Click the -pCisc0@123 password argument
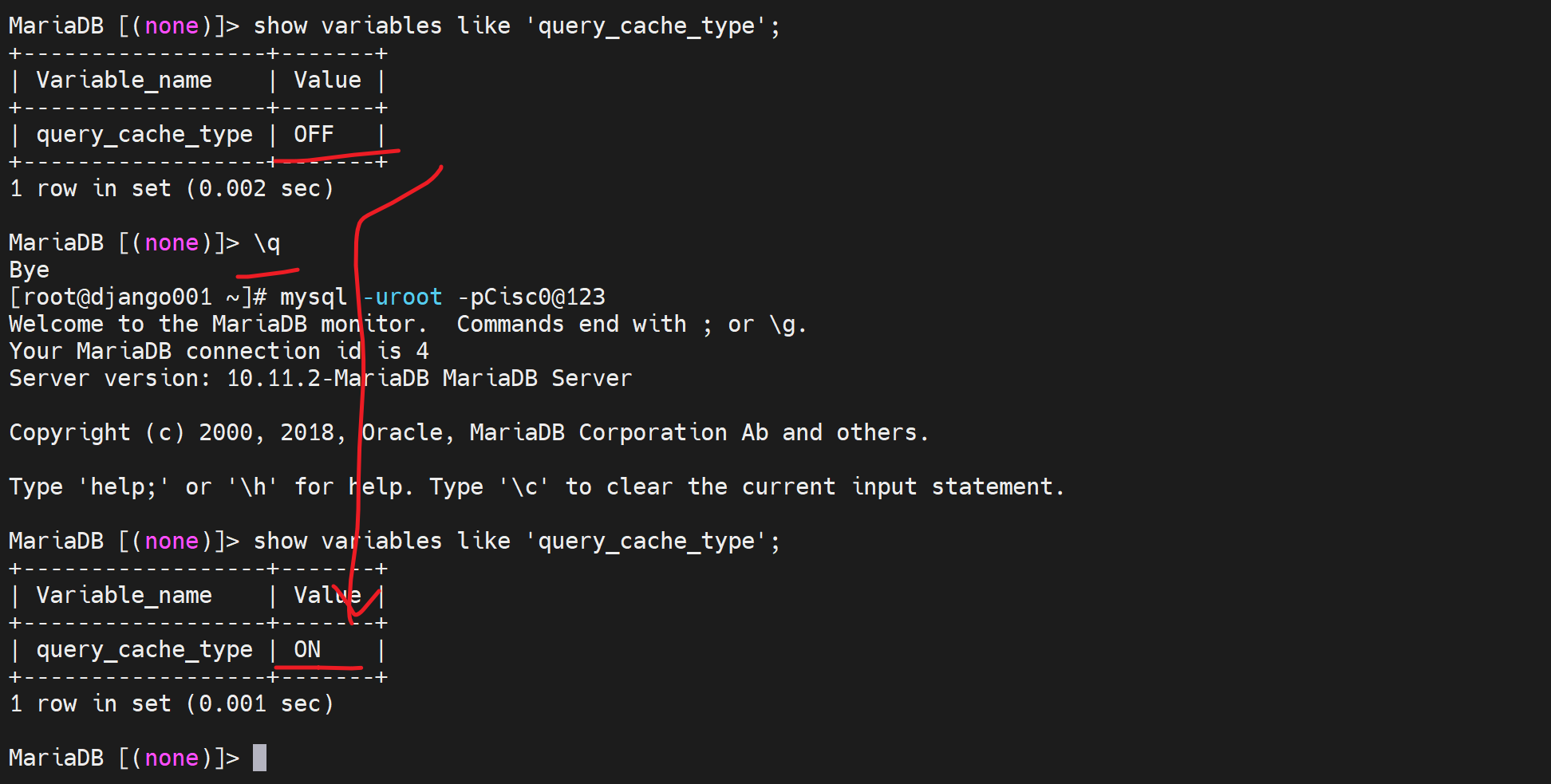This screenshot has height=784, width=1551. click(x=531, y=297)
